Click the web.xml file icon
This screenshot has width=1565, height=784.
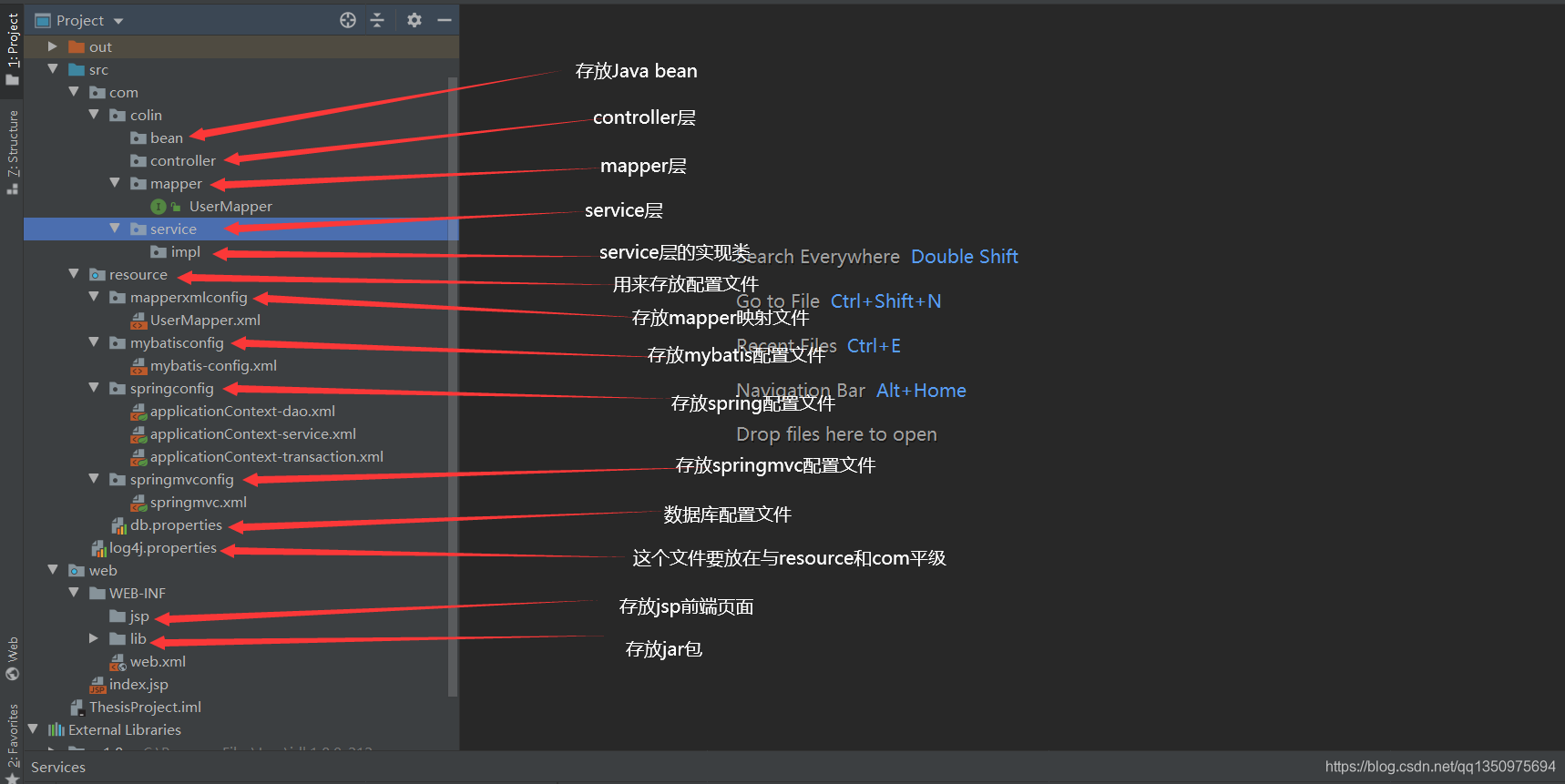coord(118,662)
